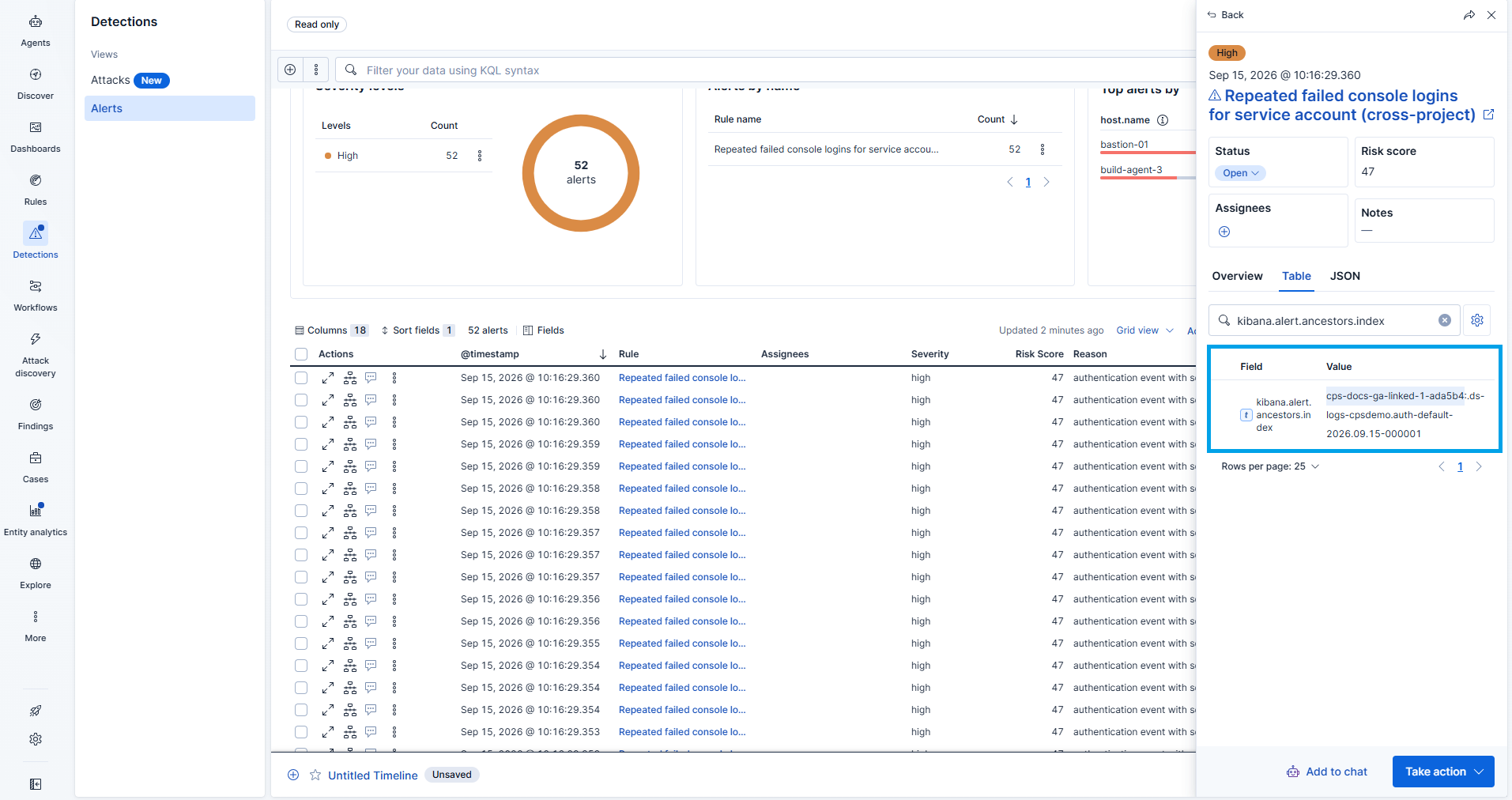Viewport: 1512px width, 800px height.
Task: Change Rows per page setting
Action: [x=1270, y=466]
